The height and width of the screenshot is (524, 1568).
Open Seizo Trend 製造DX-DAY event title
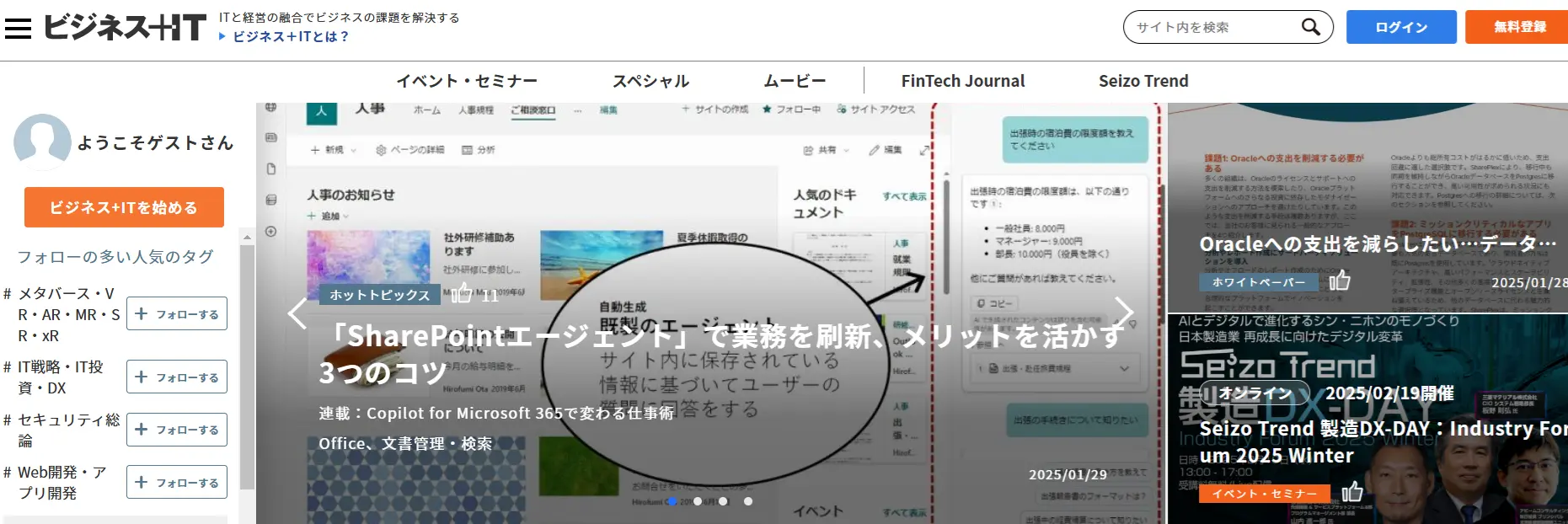click(x=1383, y=442)
